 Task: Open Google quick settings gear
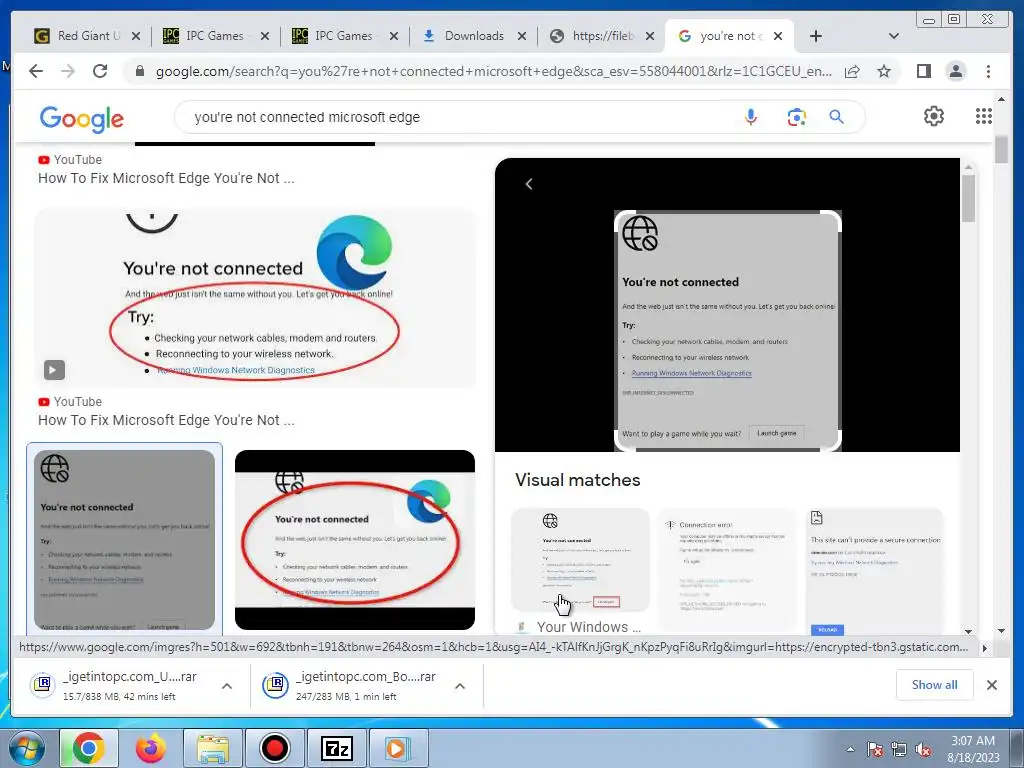pyautogui.click(x=934, y=116)
